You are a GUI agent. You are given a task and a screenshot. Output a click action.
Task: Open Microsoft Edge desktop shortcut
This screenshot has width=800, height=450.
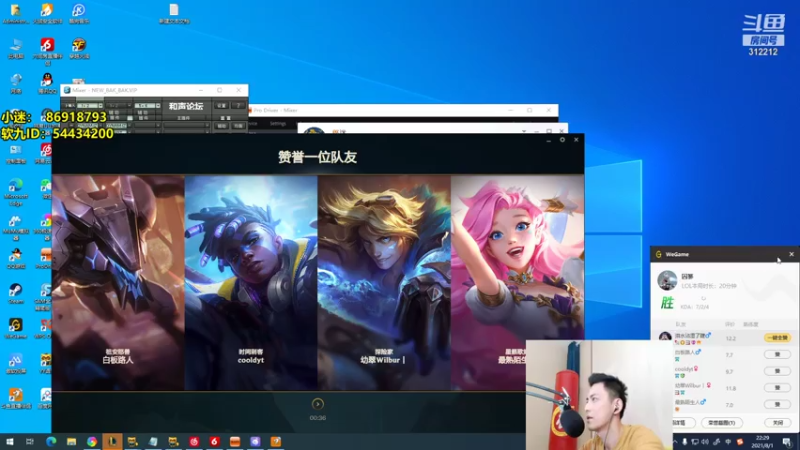click(x=15, y=191)
